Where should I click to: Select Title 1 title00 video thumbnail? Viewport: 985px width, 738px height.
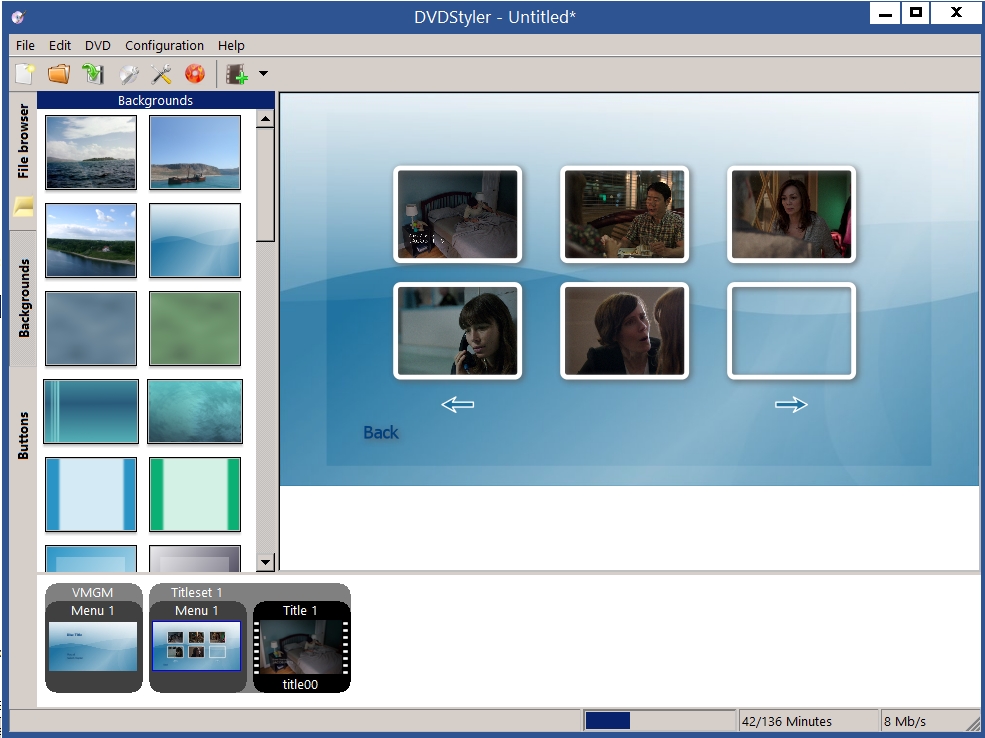tap(301, 646)
